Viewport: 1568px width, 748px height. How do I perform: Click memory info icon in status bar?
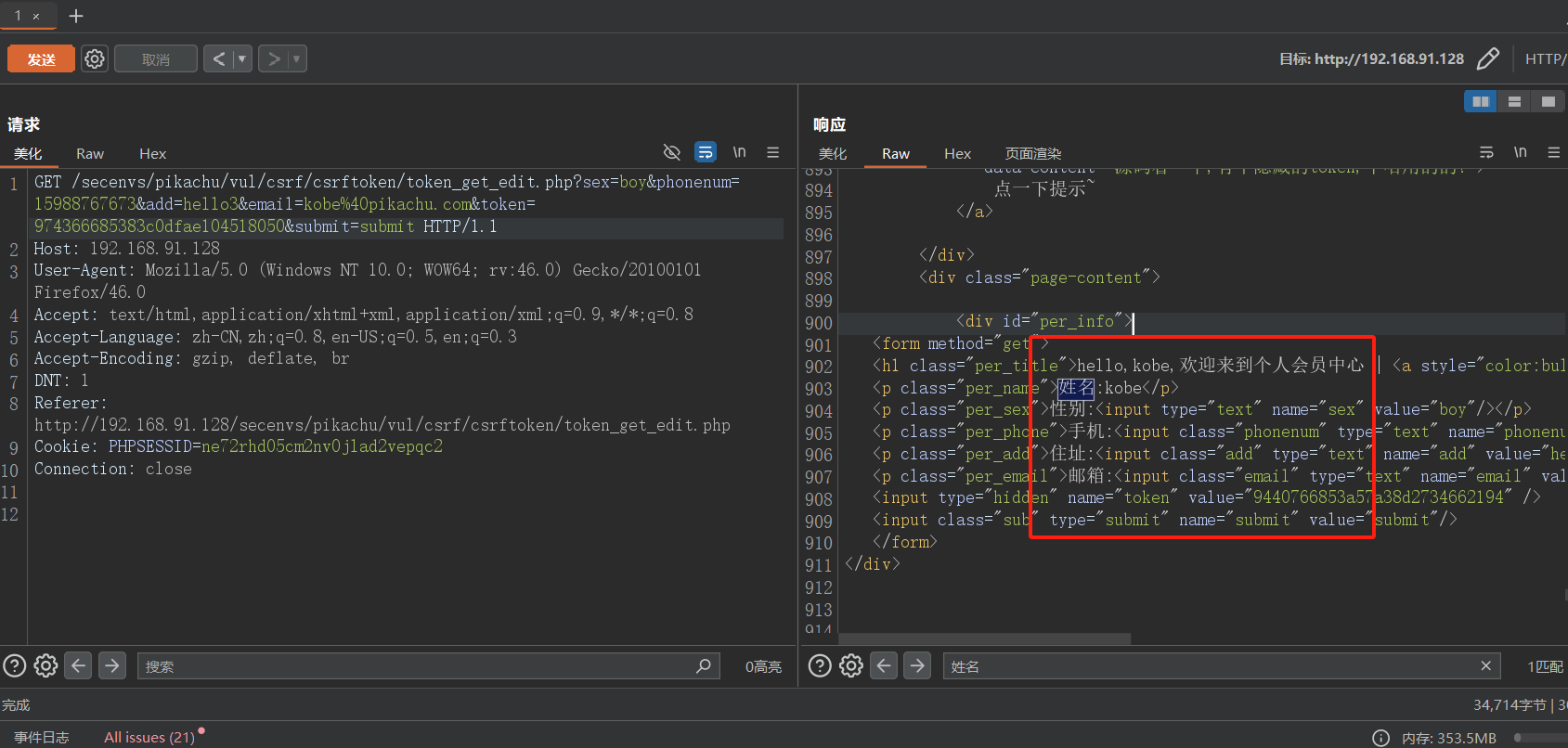click(1380, 738)
